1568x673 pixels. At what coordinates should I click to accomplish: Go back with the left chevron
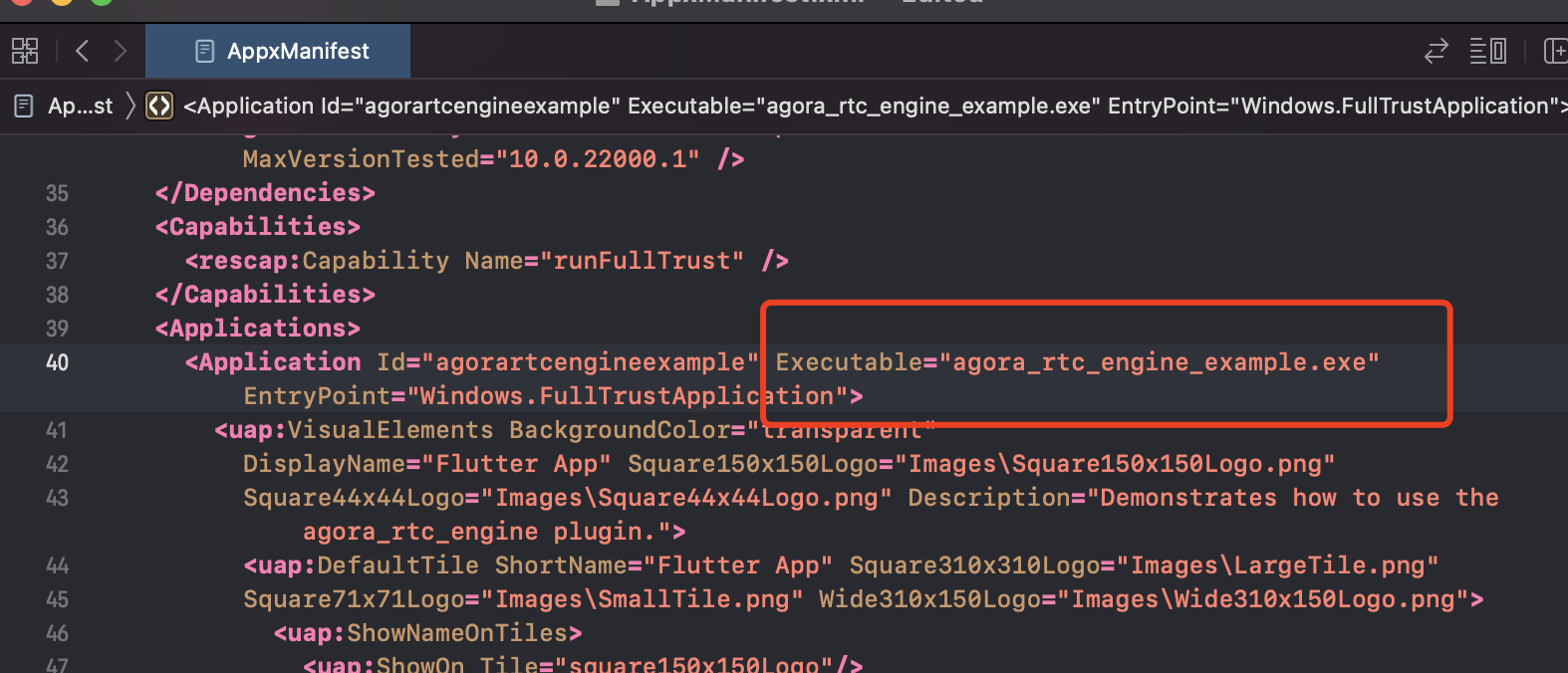(x=83, y=51)
